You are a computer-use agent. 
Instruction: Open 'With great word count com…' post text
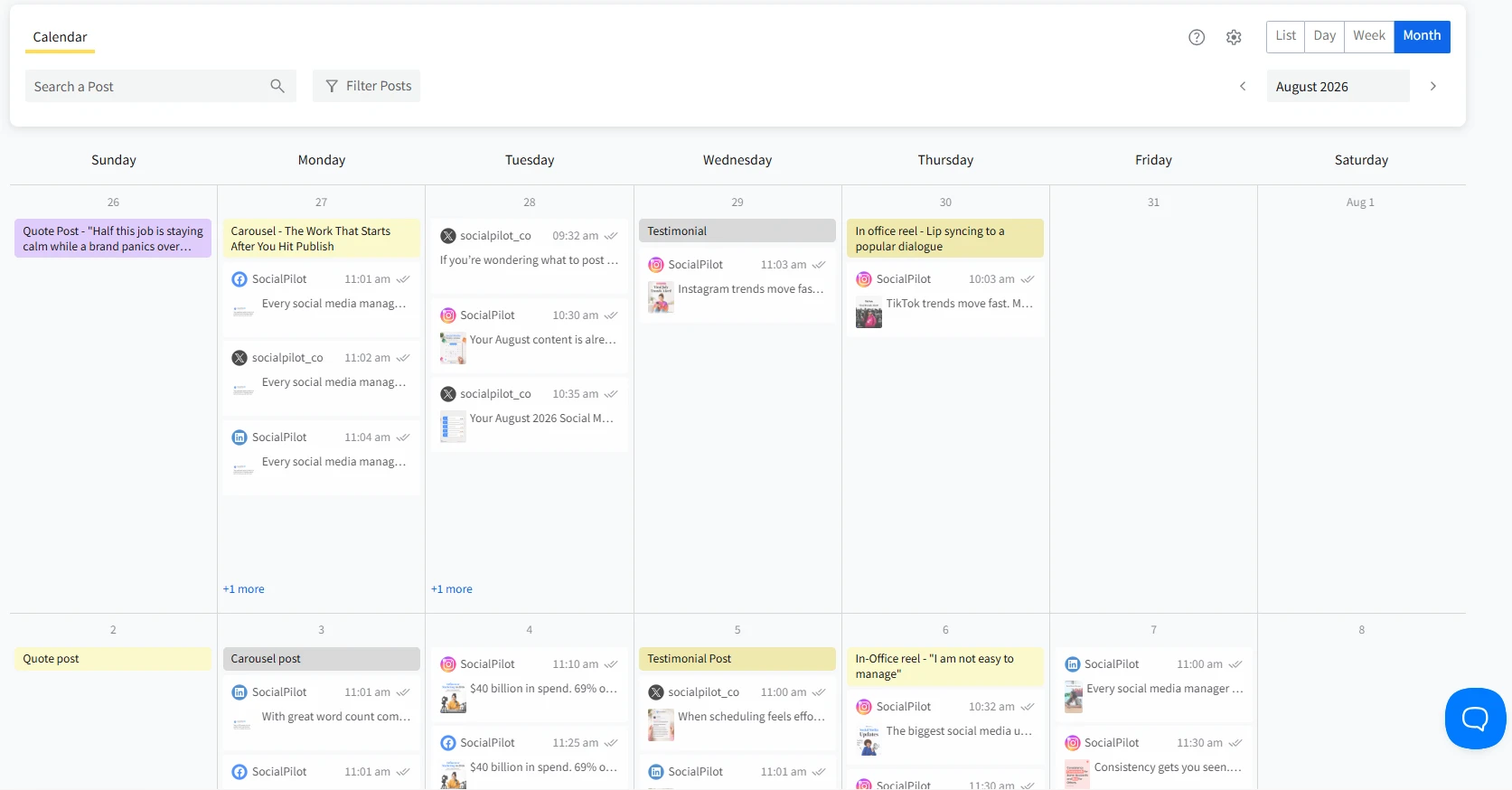[335, 717]
